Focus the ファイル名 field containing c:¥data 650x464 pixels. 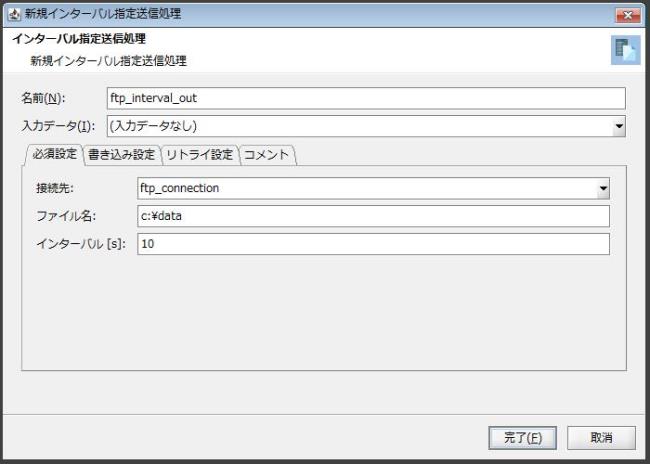coord(373,216)
